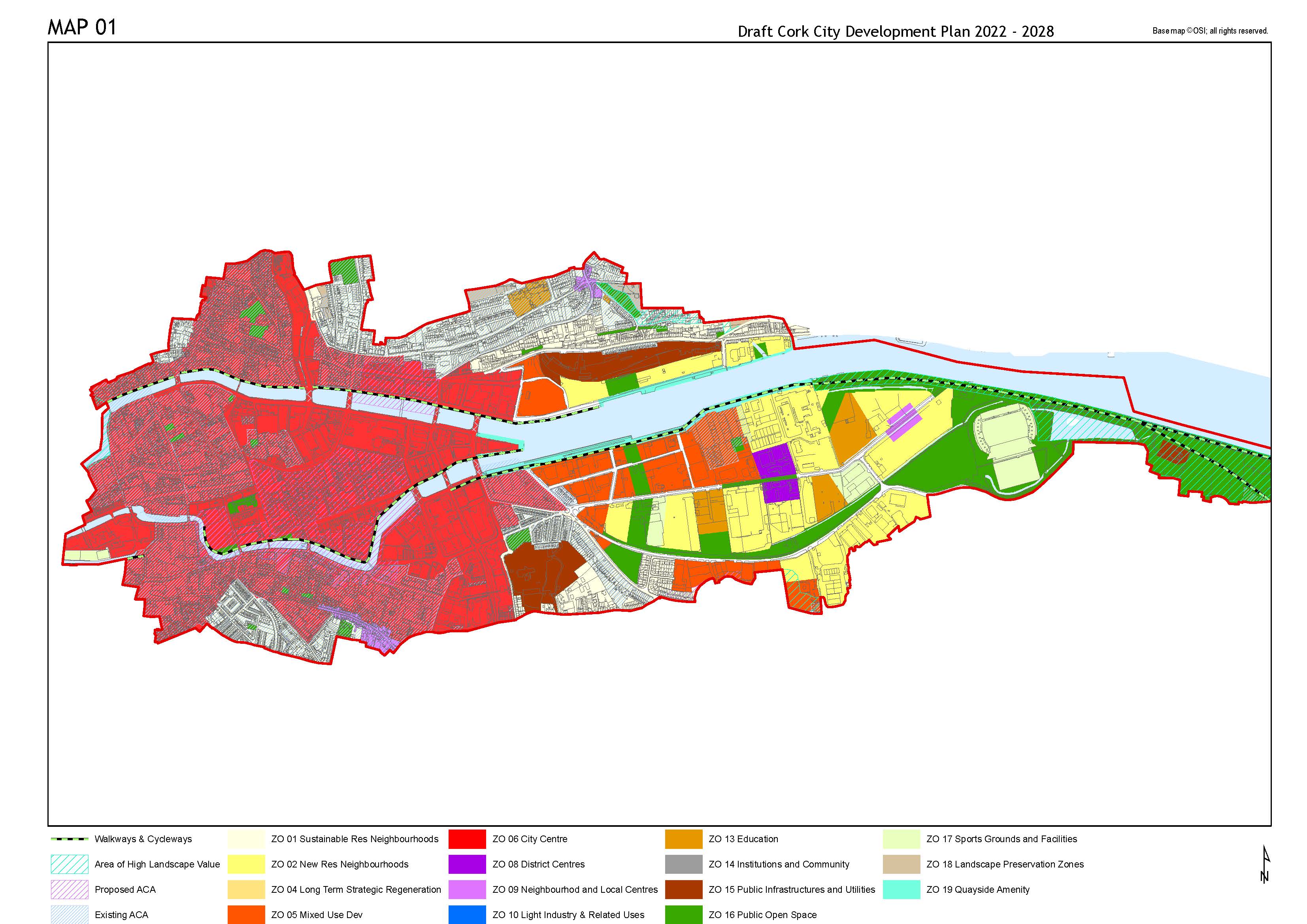Click the Area of High Landscape Value hatch symbol

tap(70, 864)
